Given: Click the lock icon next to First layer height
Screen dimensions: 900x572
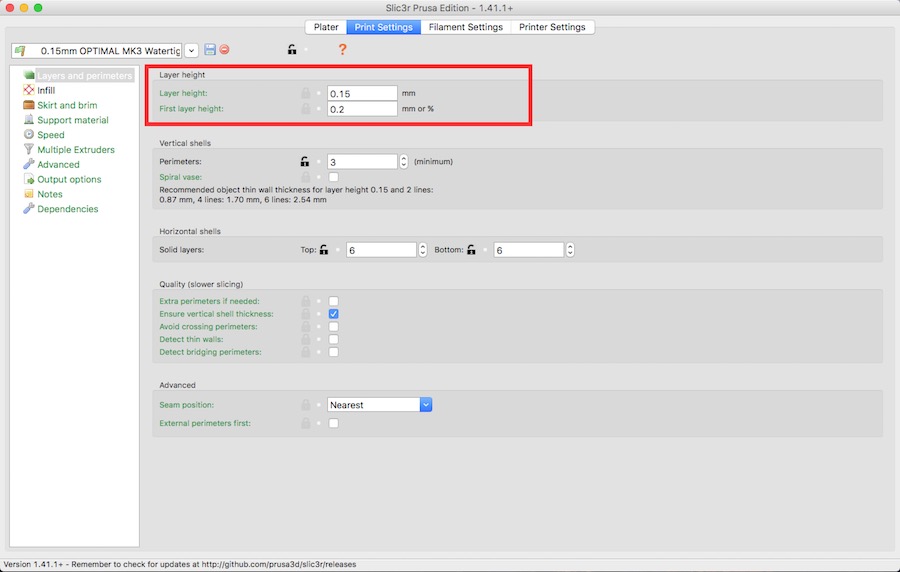Looking at the screenshot, I should 305,108.
